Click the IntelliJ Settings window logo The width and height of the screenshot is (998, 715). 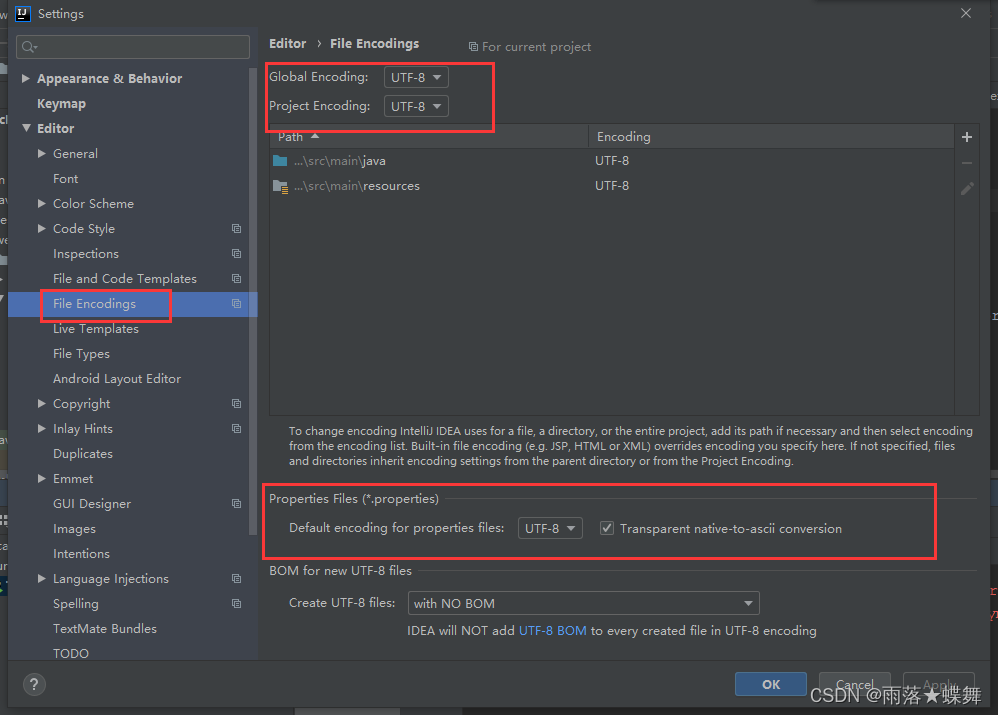coord(23,13)
